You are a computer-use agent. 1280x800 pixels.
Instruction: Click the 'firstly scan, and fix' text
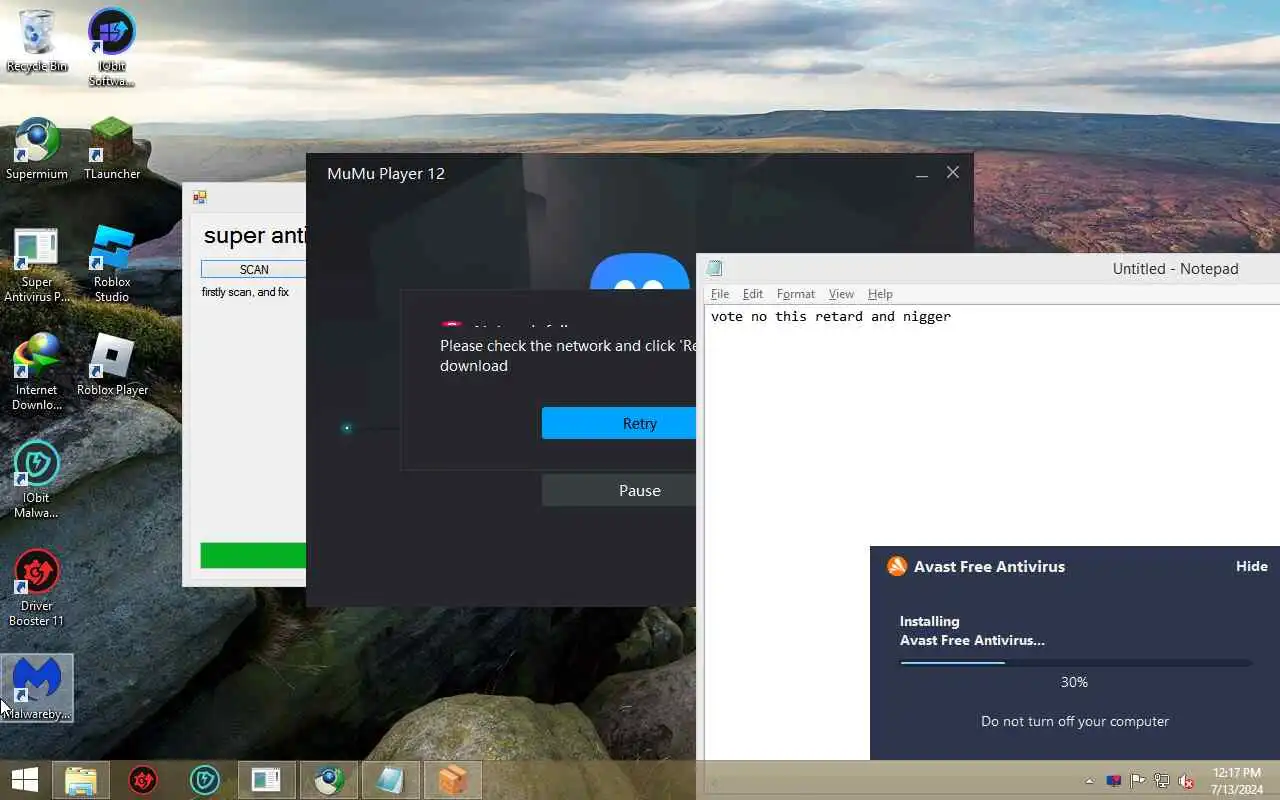(x=245, y=292)
